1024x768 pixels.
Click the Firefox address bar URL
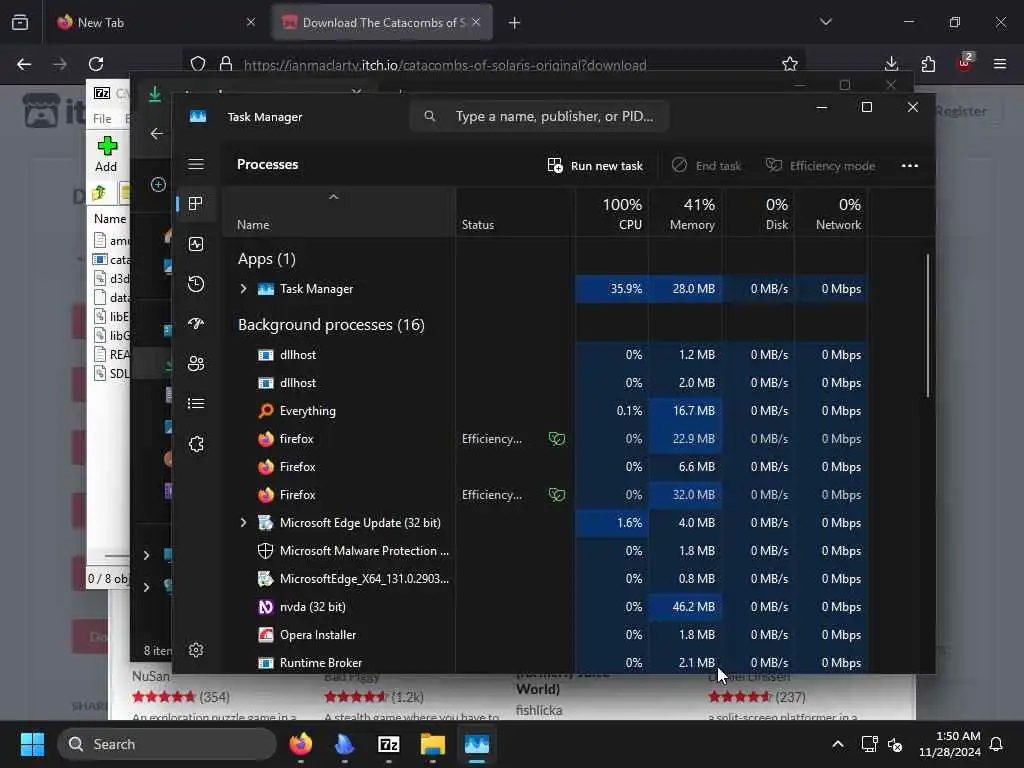tap(445, 65)
